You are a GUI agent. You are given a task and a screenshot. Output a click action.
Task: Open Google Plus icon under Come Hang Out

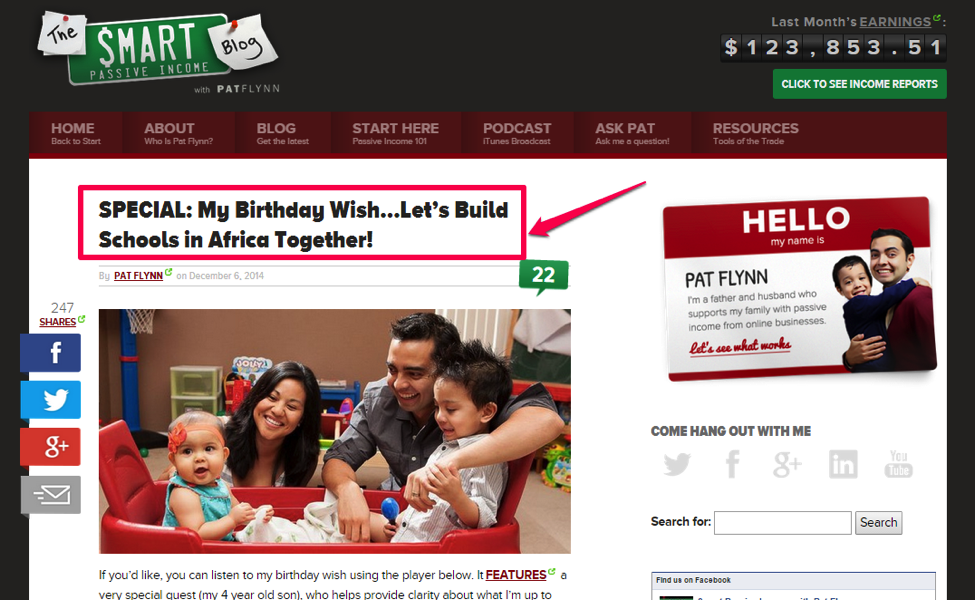787,464
